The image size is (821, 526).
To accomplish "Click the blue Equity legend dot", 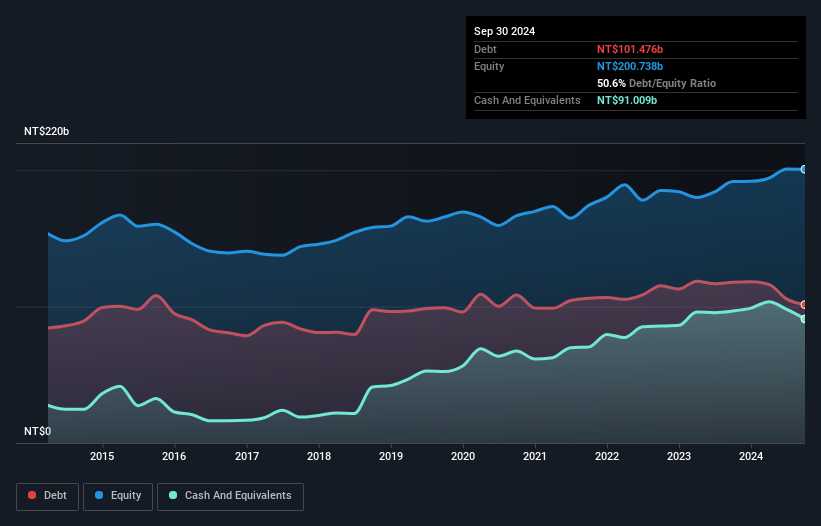I will [99, 495].
